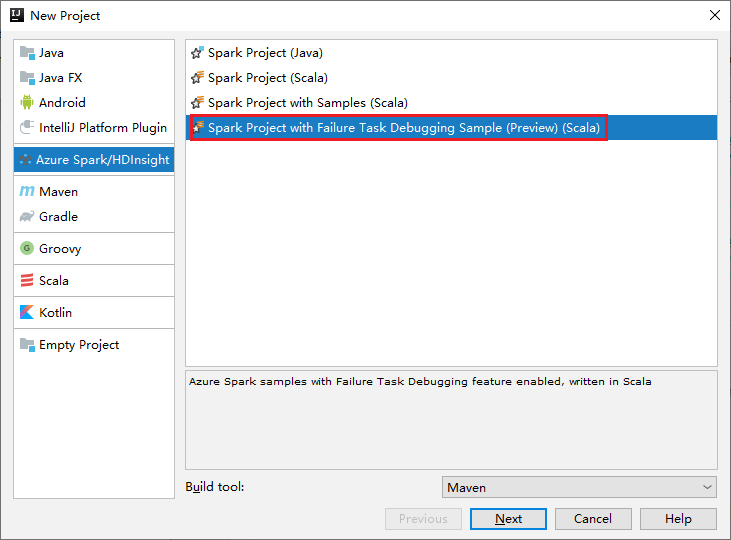Click the Scala red stripes icon

click(x=27, y=280)
